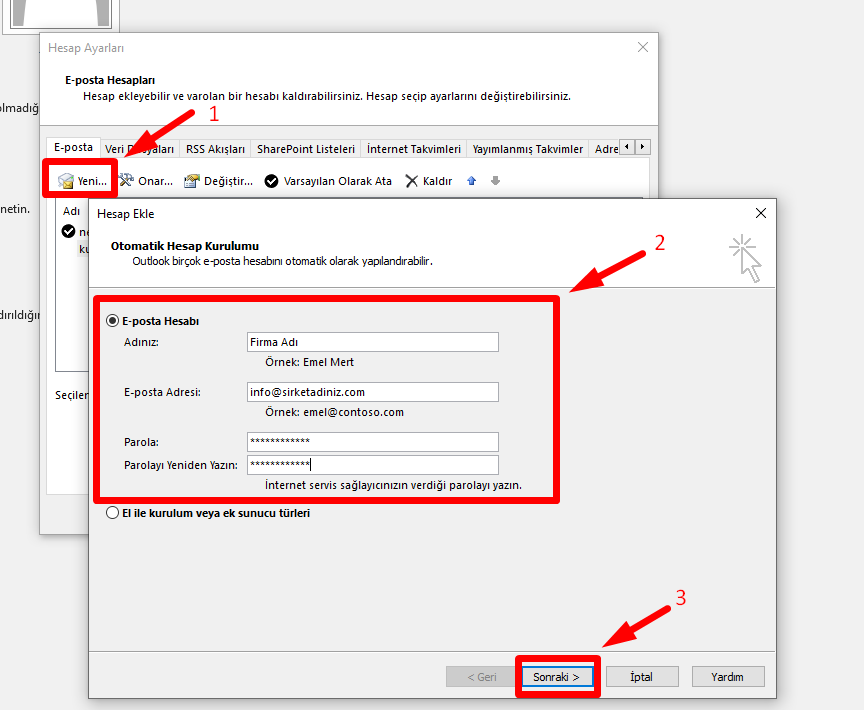Close the Hesap Ekle dialog
The width and height of the screenshot is (864, 710).
(761, 213)
